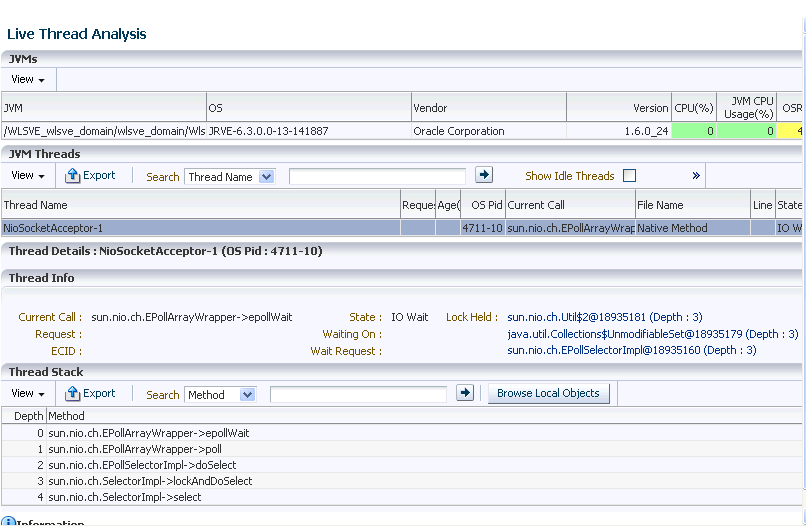Run the JVM Threads search arrow
This screenshot has height=526, width=806.
484,175
